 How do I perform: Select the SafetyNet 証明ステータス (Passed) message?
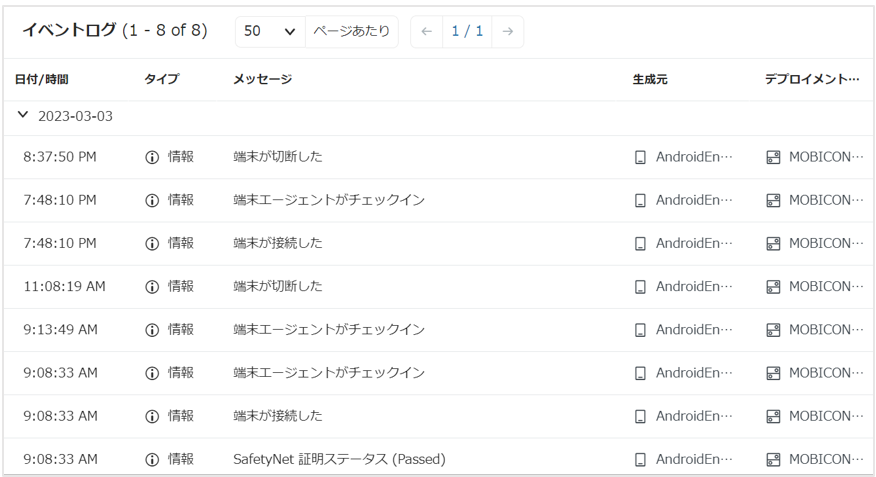[339, 460]
